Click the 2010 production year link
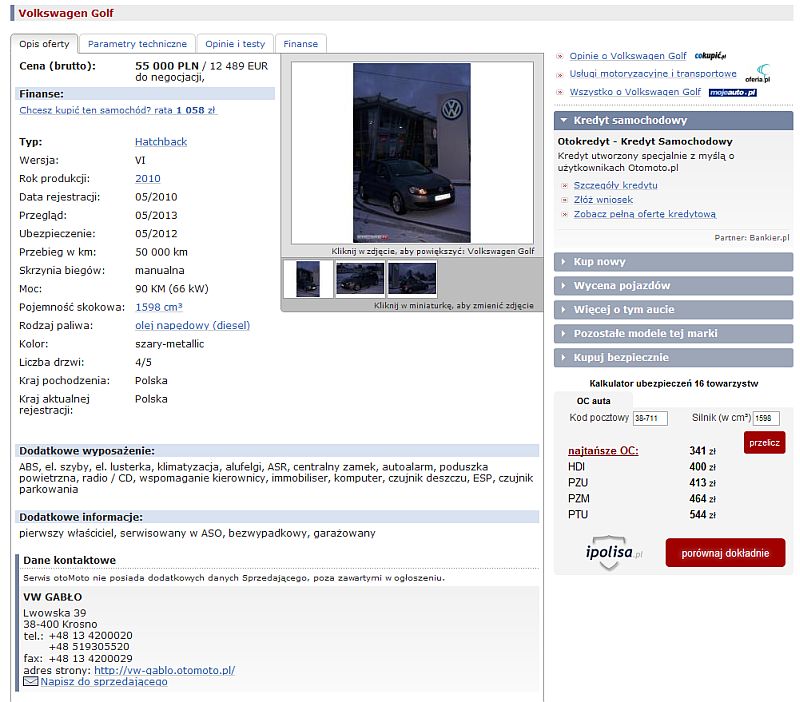This screenshot has height=702, width=800. [x=147, y=179]
